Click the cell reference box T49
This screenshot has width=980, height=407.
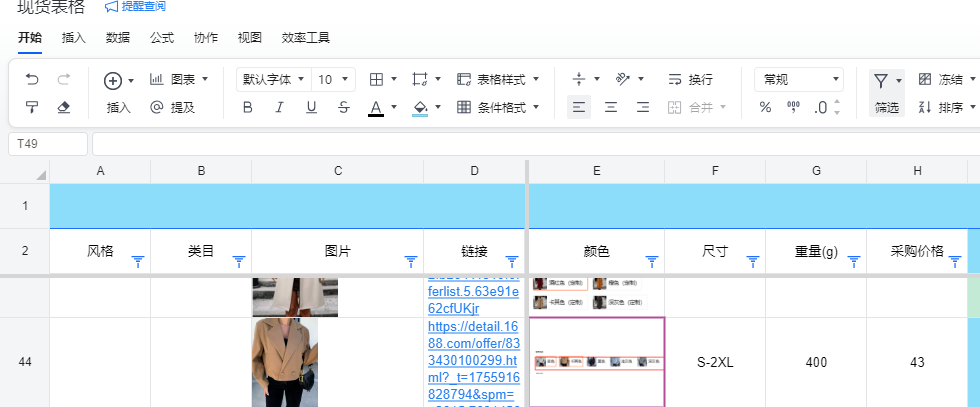tap(47, 144)
